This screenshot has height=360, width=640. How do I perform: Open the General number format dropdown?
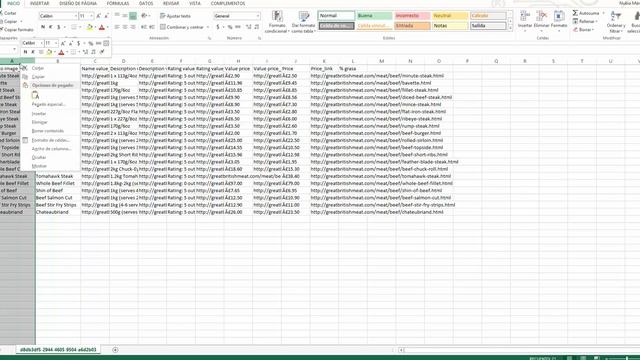(x=258, y=16)
